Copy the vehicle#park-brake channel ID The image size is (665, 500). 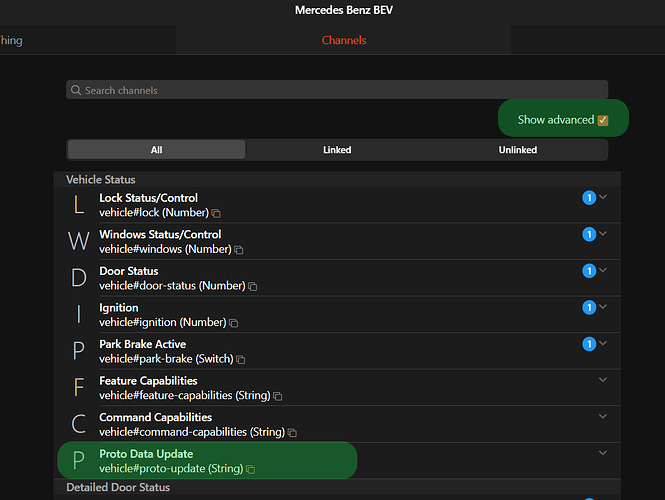tap(241, 360)
